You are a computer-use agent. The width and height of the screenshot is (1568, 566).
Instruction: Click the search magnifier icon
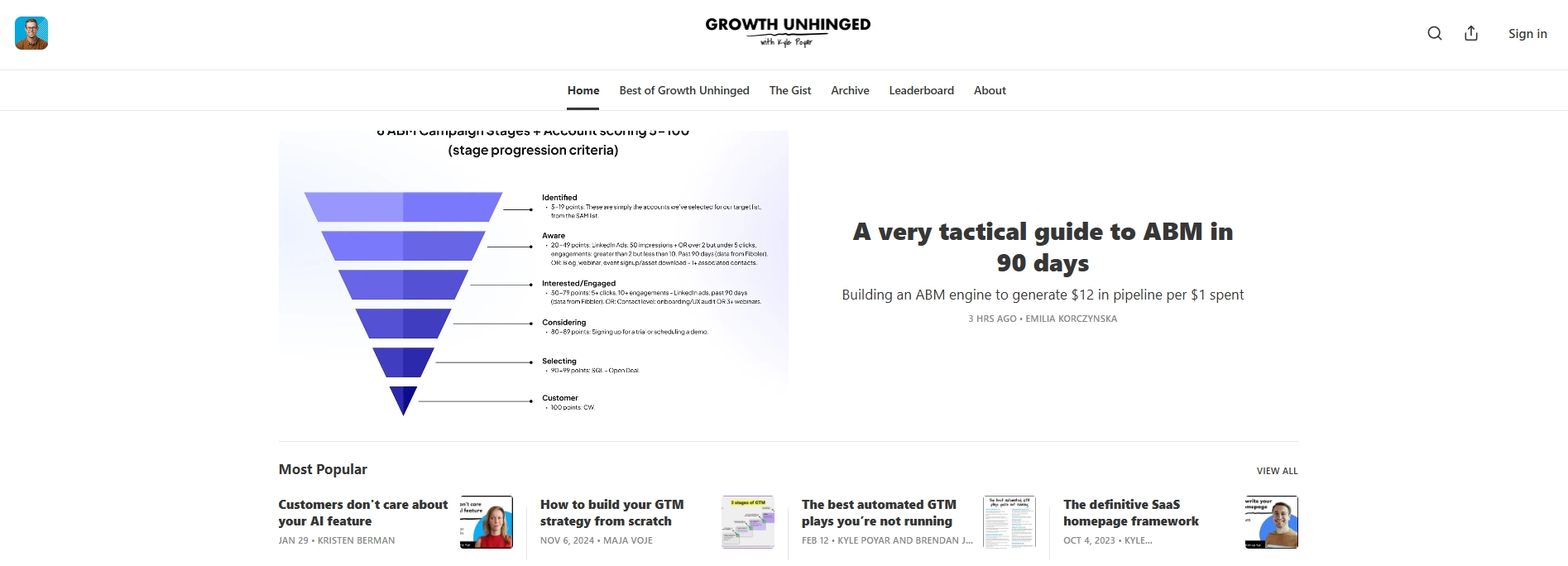pyautogui.click(x=1435, y=33)
